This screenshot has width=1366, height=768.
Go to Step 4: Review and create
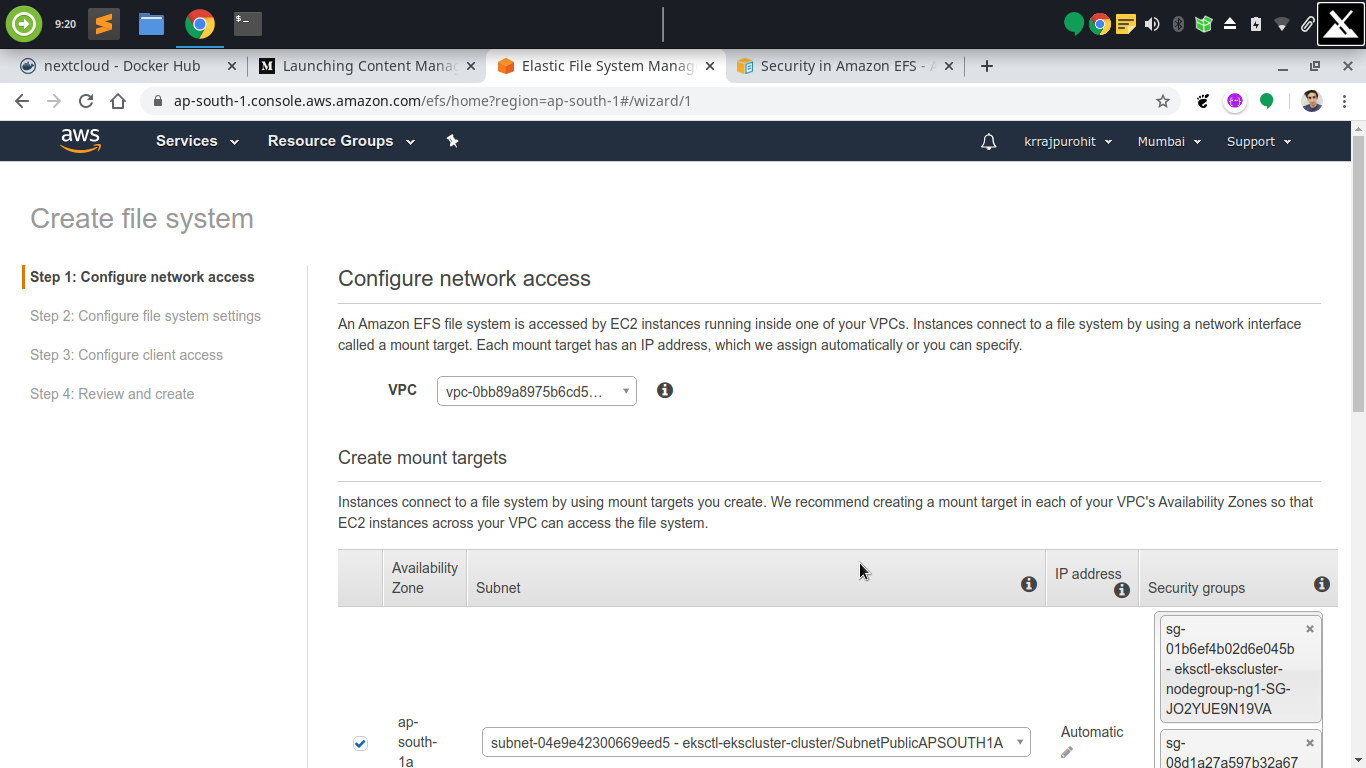112,394
